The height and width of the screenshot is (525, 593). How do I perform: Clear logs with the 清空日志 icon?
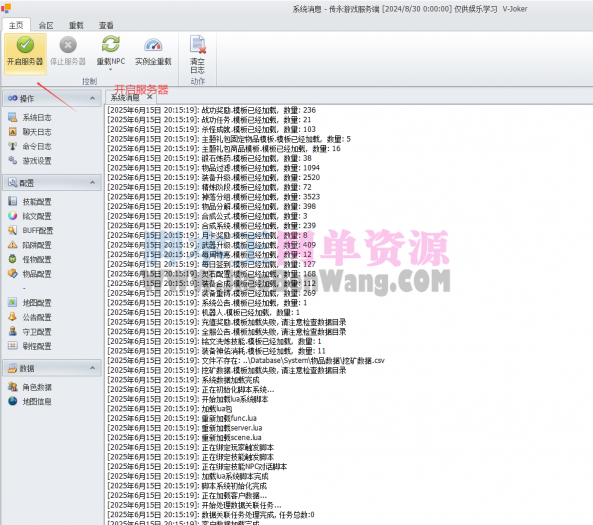(x=198, y=44)
